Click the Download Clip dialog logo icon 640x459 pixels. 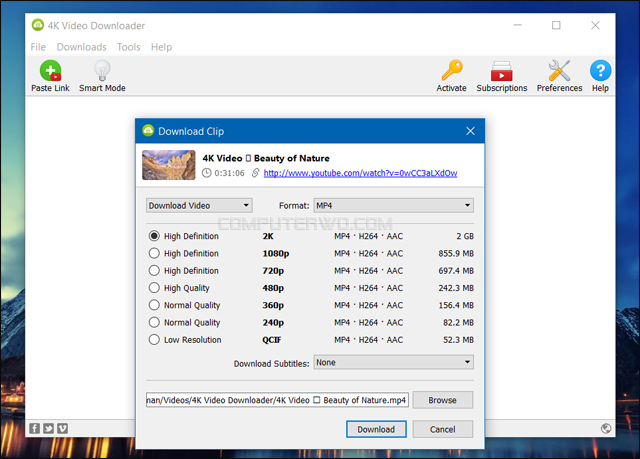148,131
